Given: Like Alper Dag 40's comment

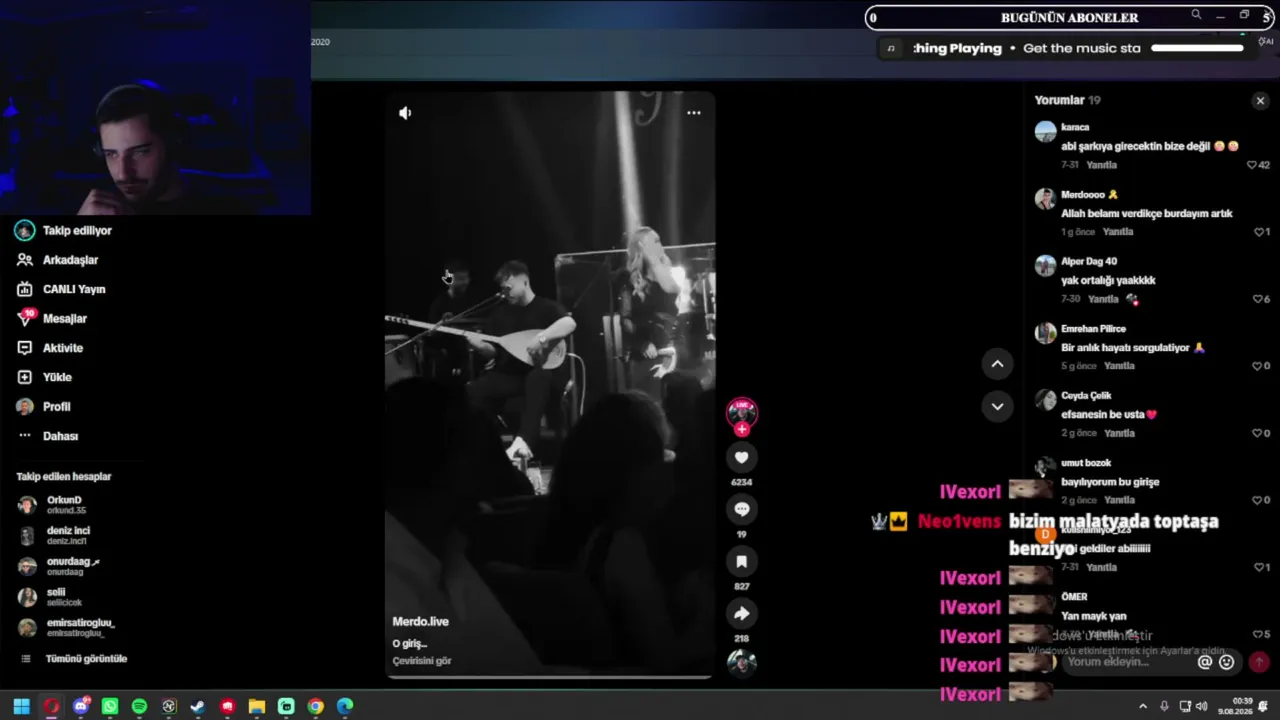Looking at the screenshot, I should [1259, 299].
